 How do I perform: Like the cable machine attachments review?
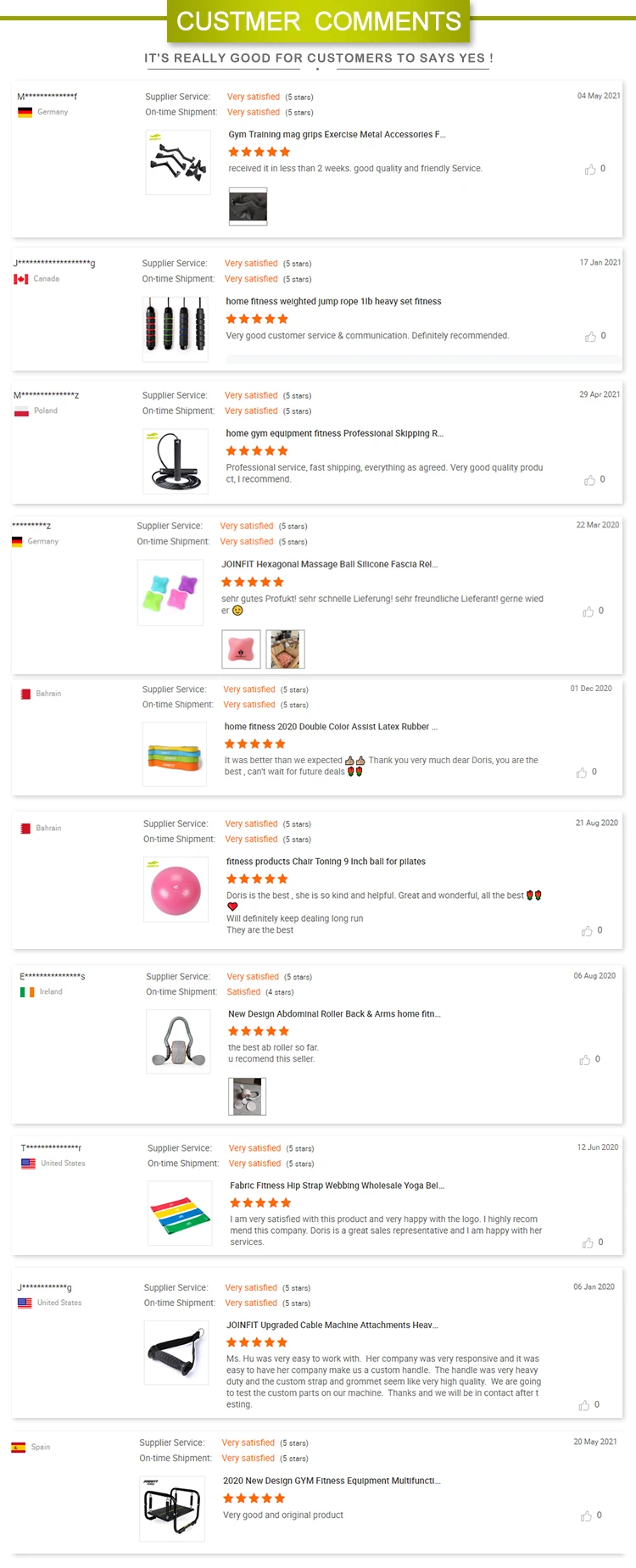coord(584,1405)
